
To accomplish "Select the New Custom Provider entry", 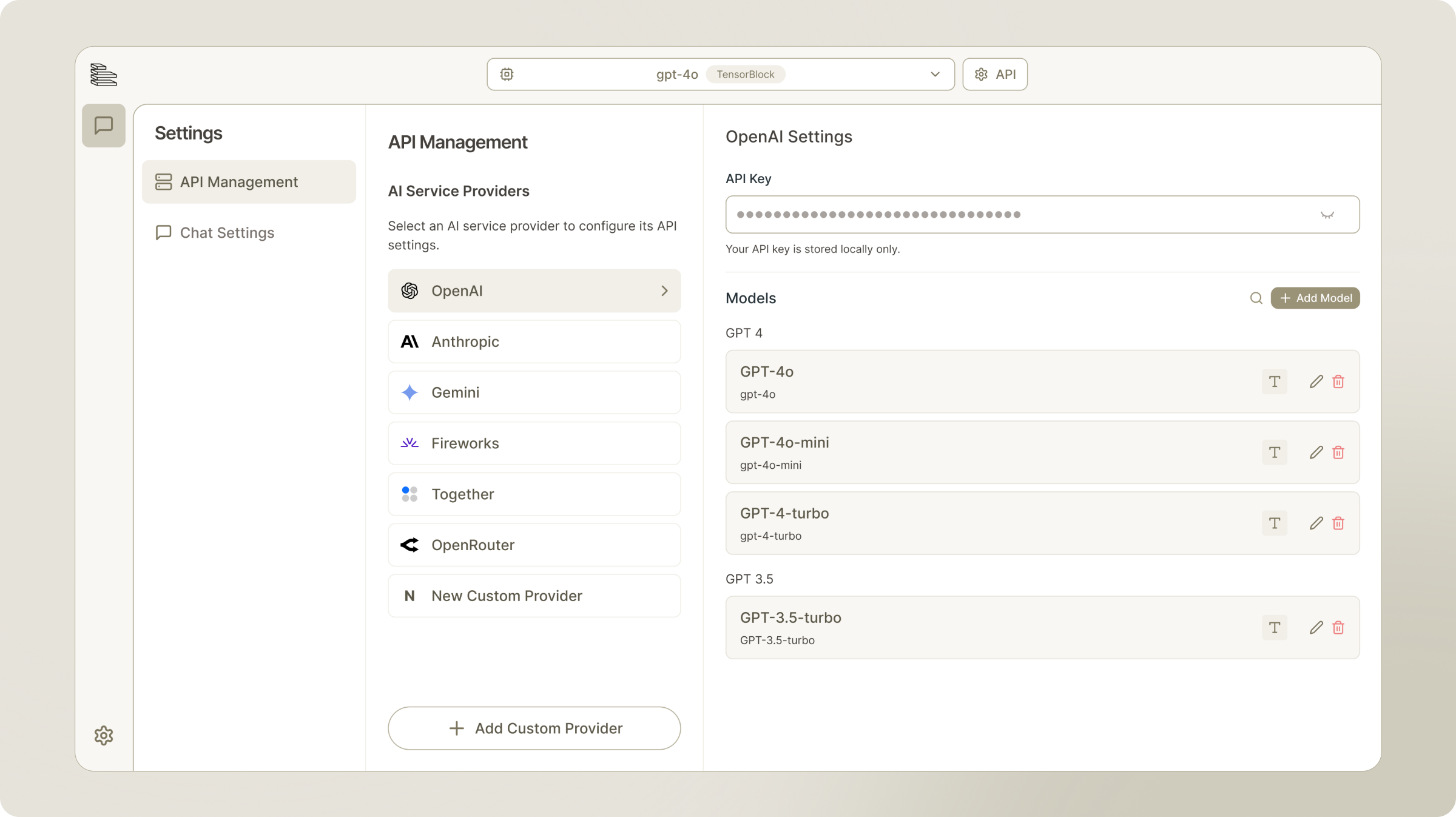I will pyautogui.click(x=534, y=596).
